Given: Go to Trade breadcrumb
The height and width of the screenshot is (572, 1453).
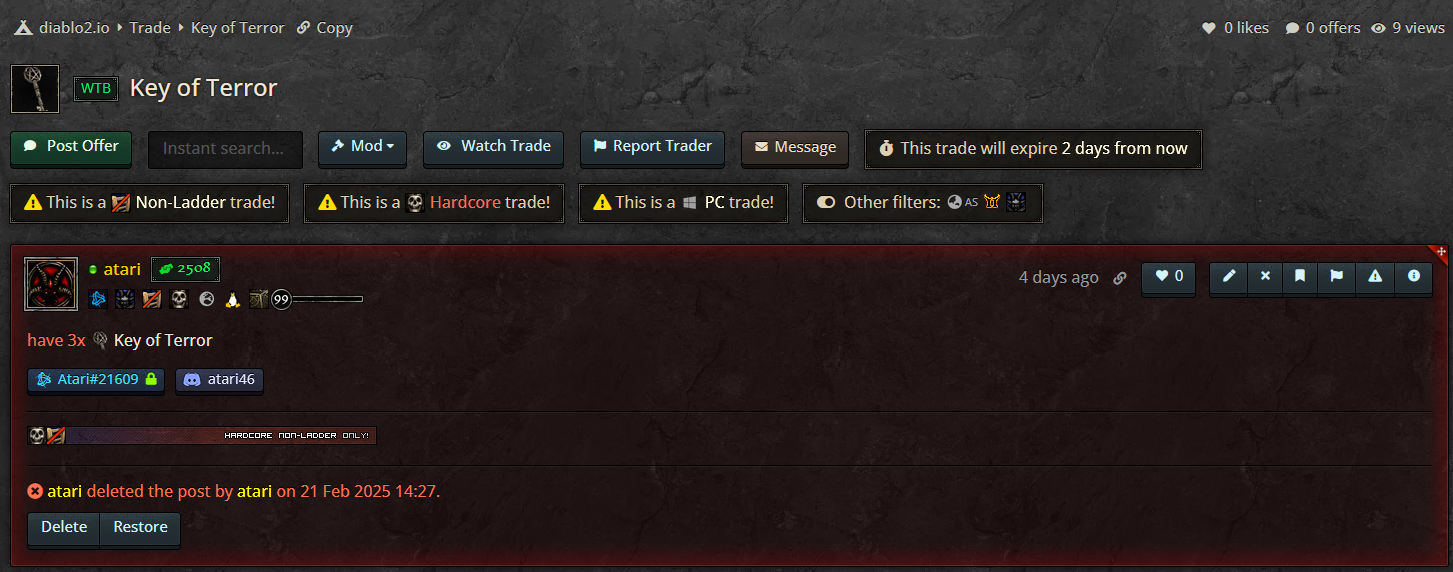Looking at the screenshot, I should (x=150, y=28).
